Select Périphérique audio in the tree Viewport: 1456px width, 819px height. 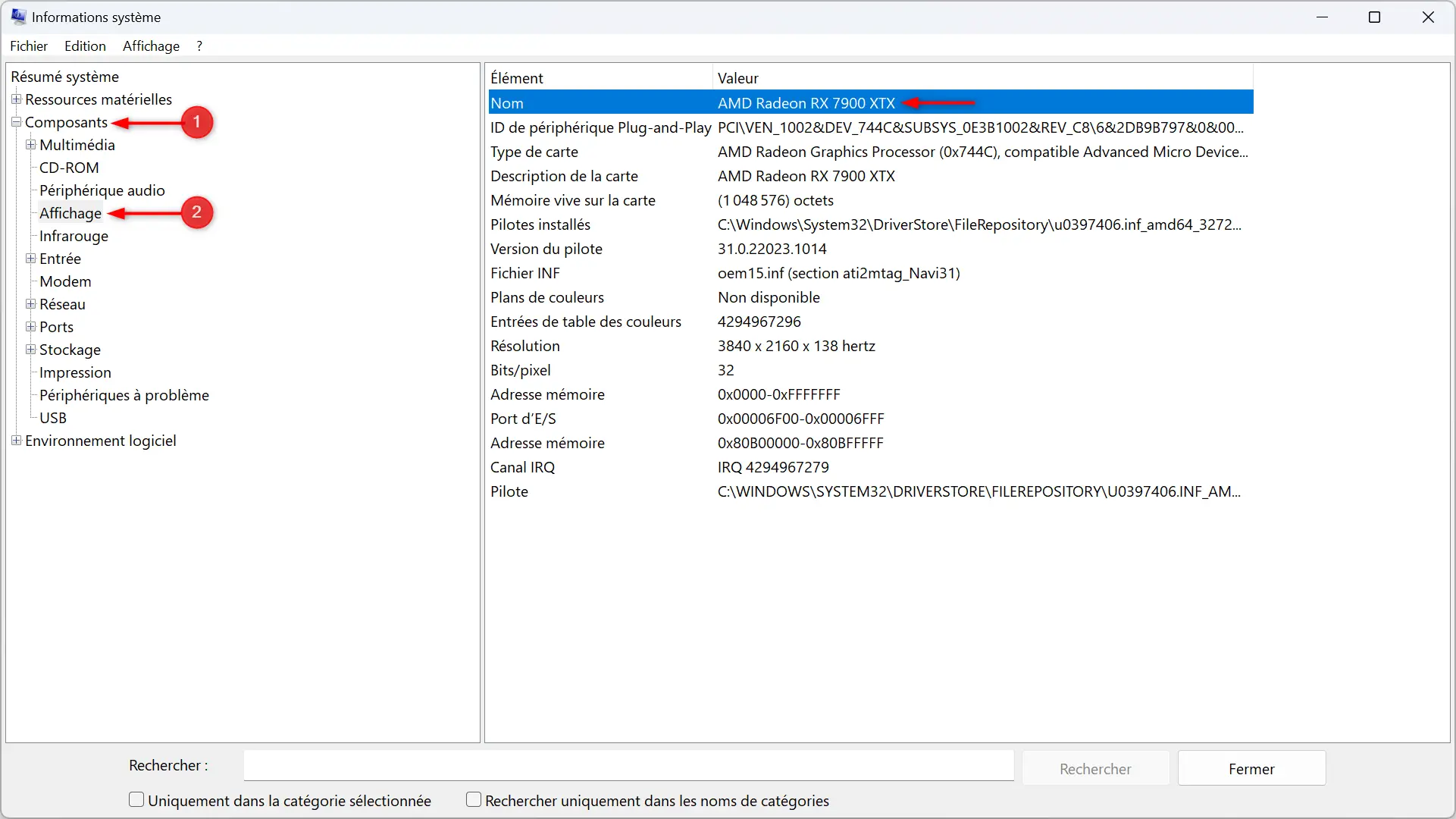102,190
